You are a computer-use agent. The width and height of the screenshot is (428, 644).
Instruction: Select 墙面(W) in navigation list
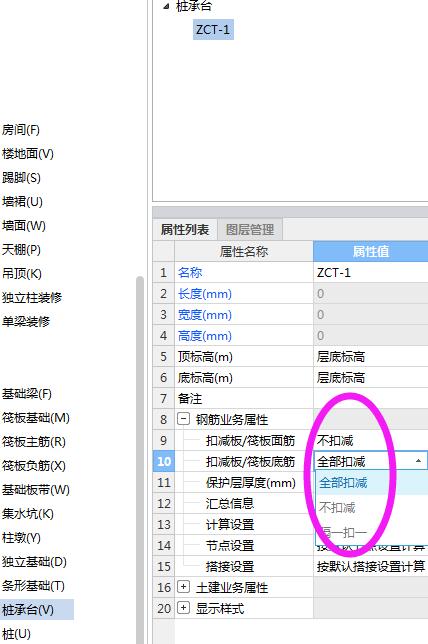[x=24, y=225]
